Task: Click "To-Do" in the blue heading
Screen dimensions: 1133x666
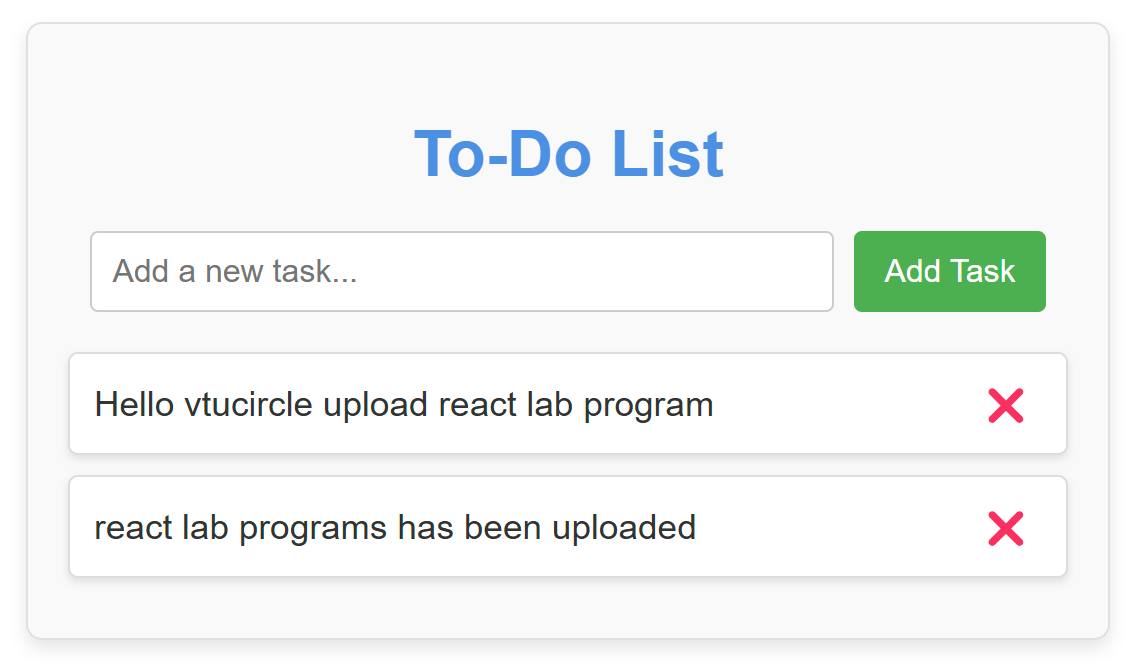Action: 503,153
